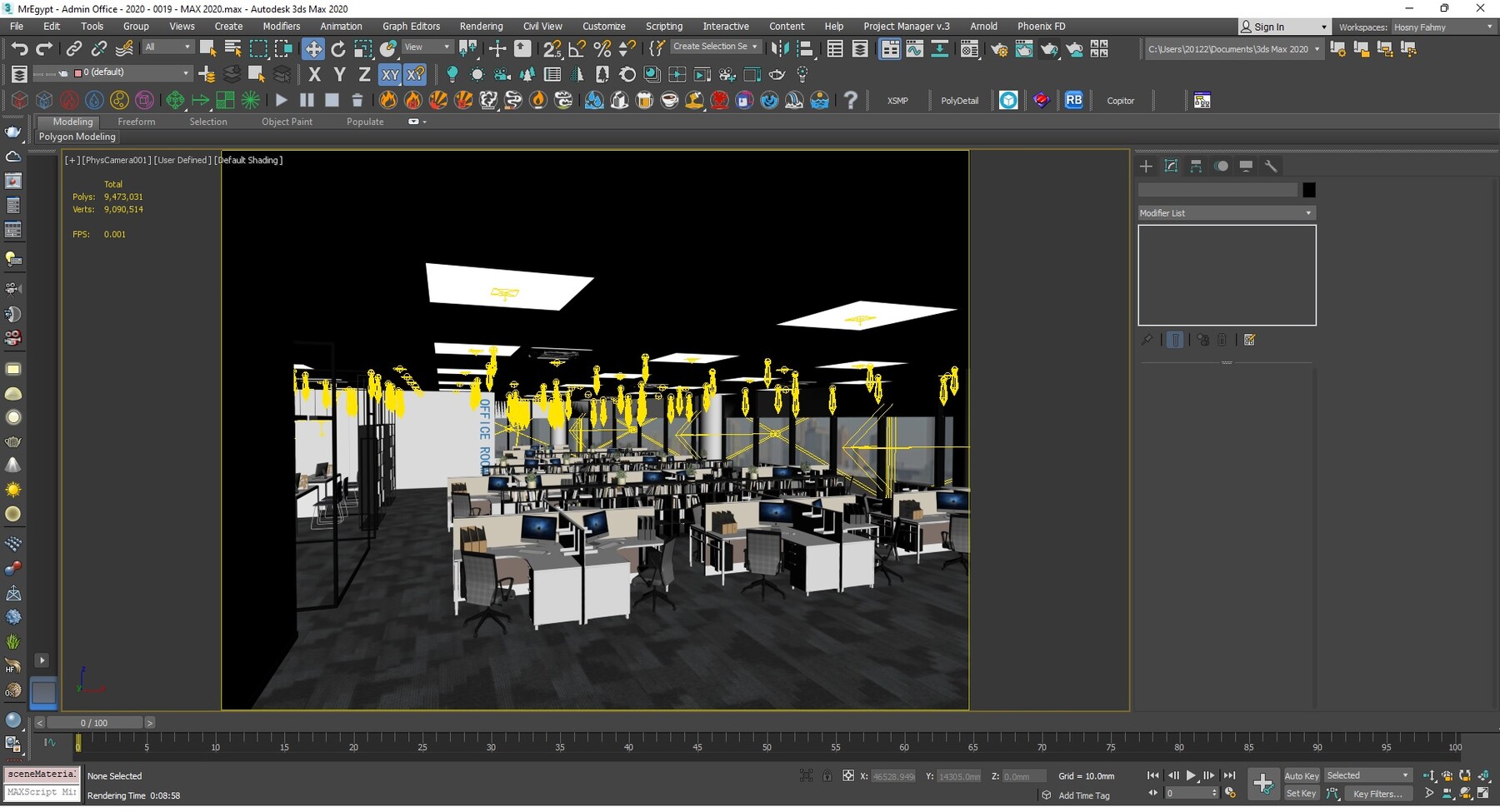Activate the Select and Rotate tool
1500x812 pixels.
[x=337, y=49]
